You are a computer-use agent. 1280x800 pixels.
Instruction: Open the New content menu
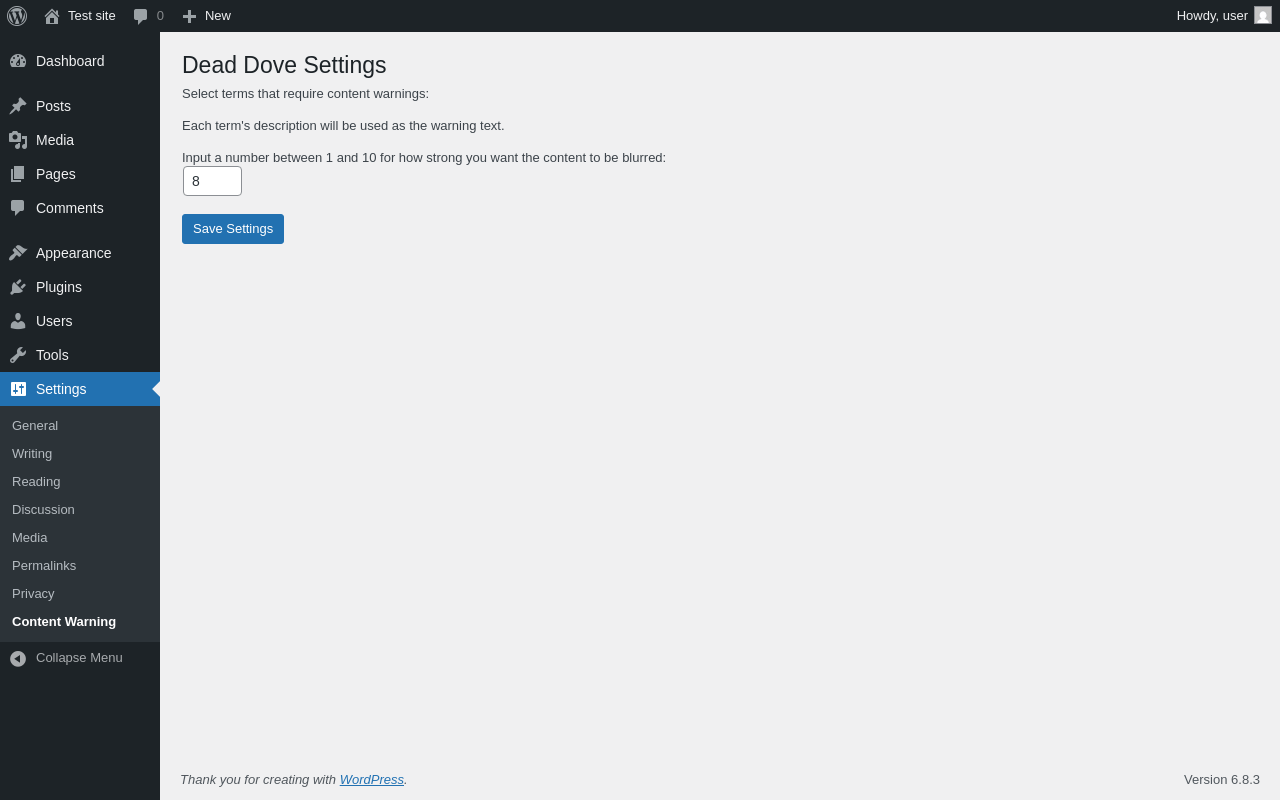[x=207, y=16]
